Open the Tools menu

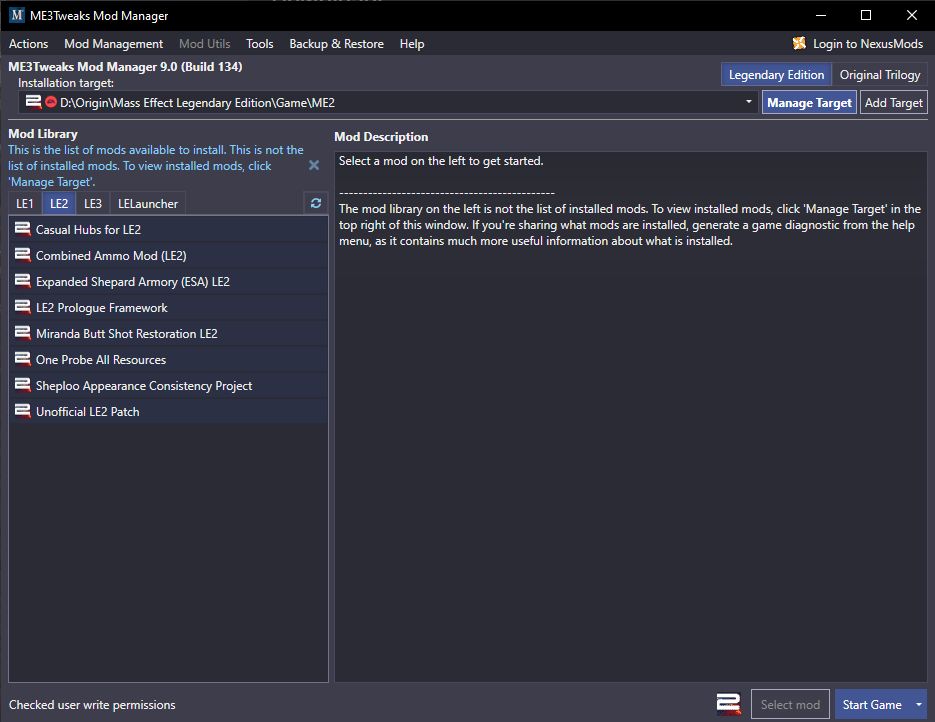pyautogui.click(x=259, y=44)
